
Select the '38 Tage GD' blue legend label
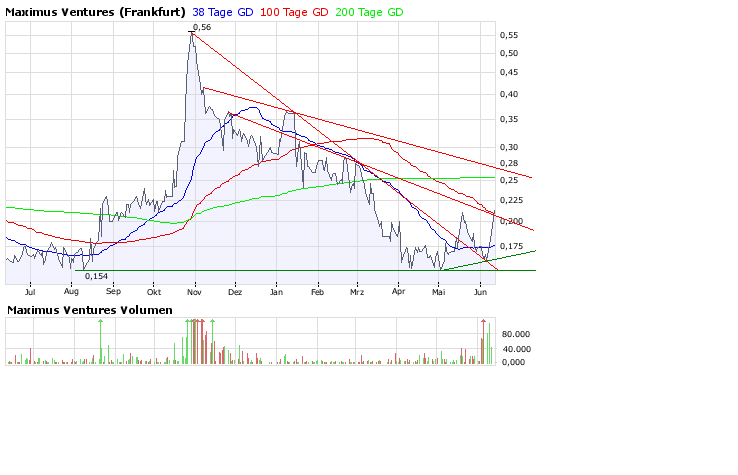pyautogui.click(x=223, y=12)
